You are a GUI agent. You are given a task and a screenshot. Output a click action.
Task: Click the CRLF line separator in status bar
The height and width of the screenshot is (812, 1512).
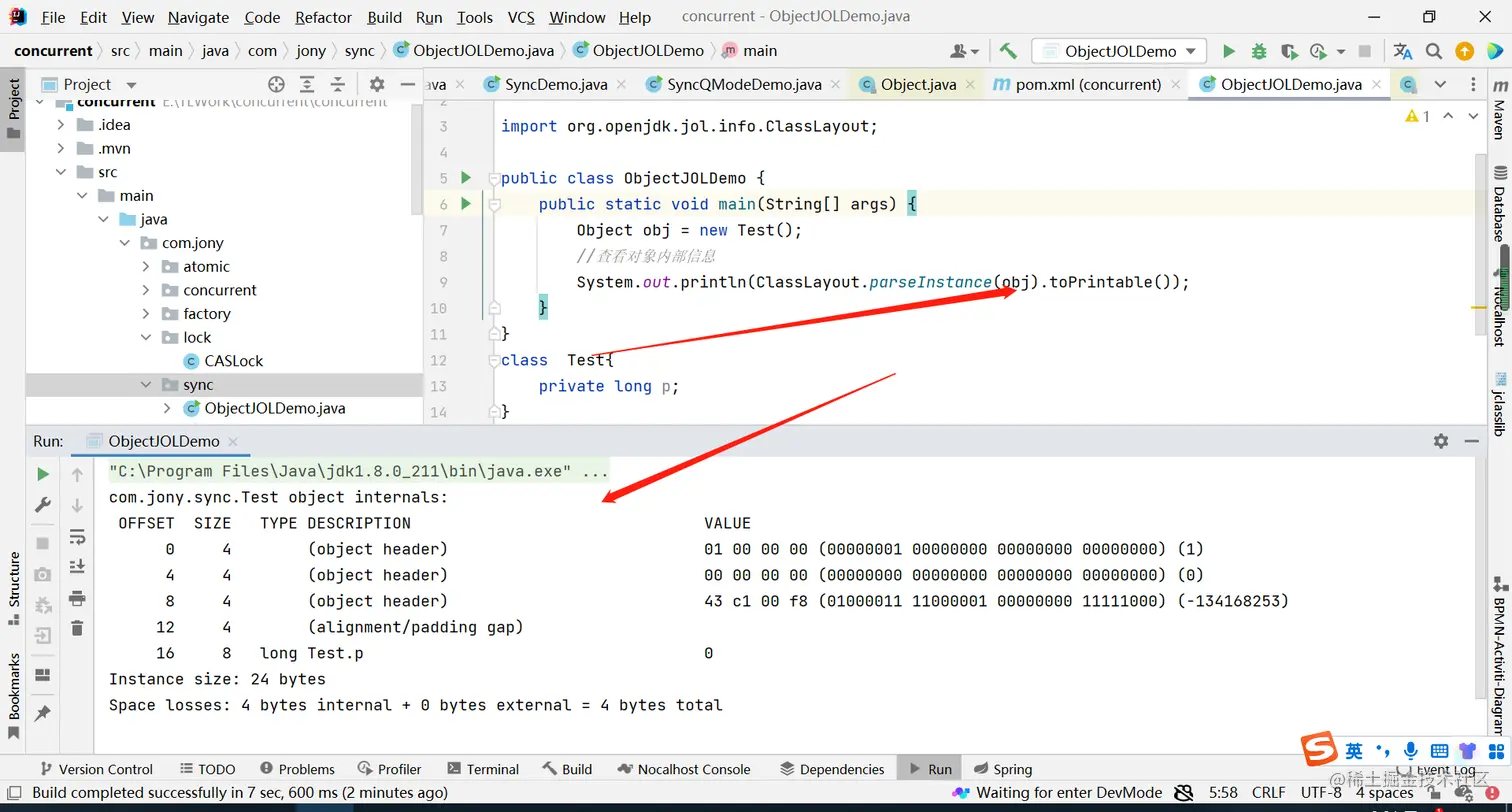pos(1268,793)
